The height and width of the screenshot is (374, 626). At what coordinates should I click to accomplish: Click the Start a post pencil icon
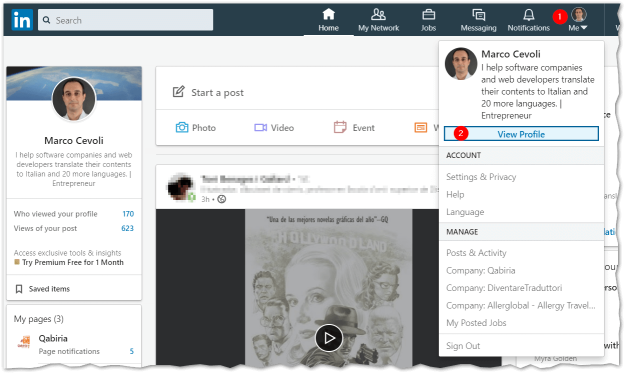[178, 91]
